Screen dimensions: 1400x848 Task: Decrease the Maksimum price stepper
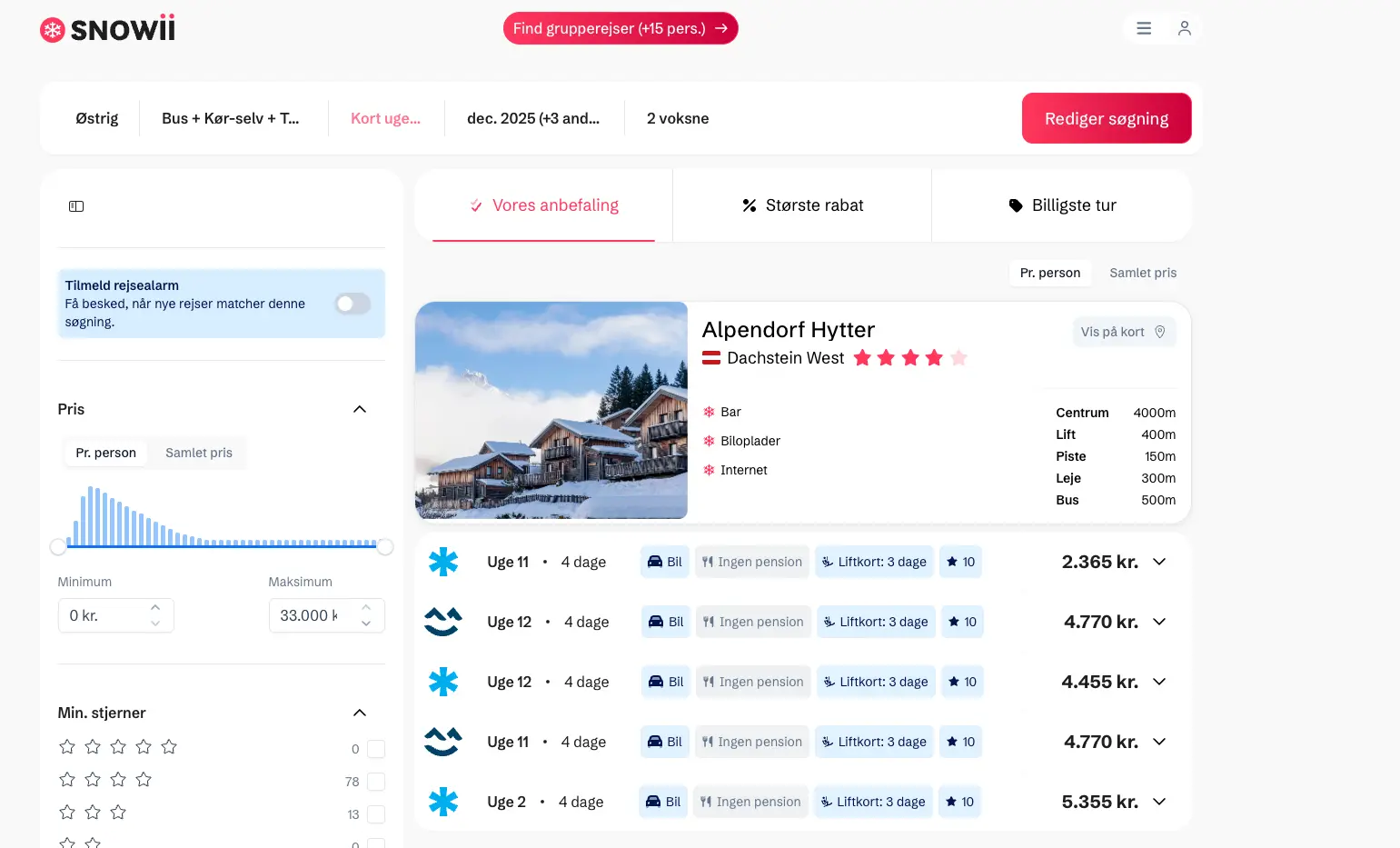coord(366,624)
